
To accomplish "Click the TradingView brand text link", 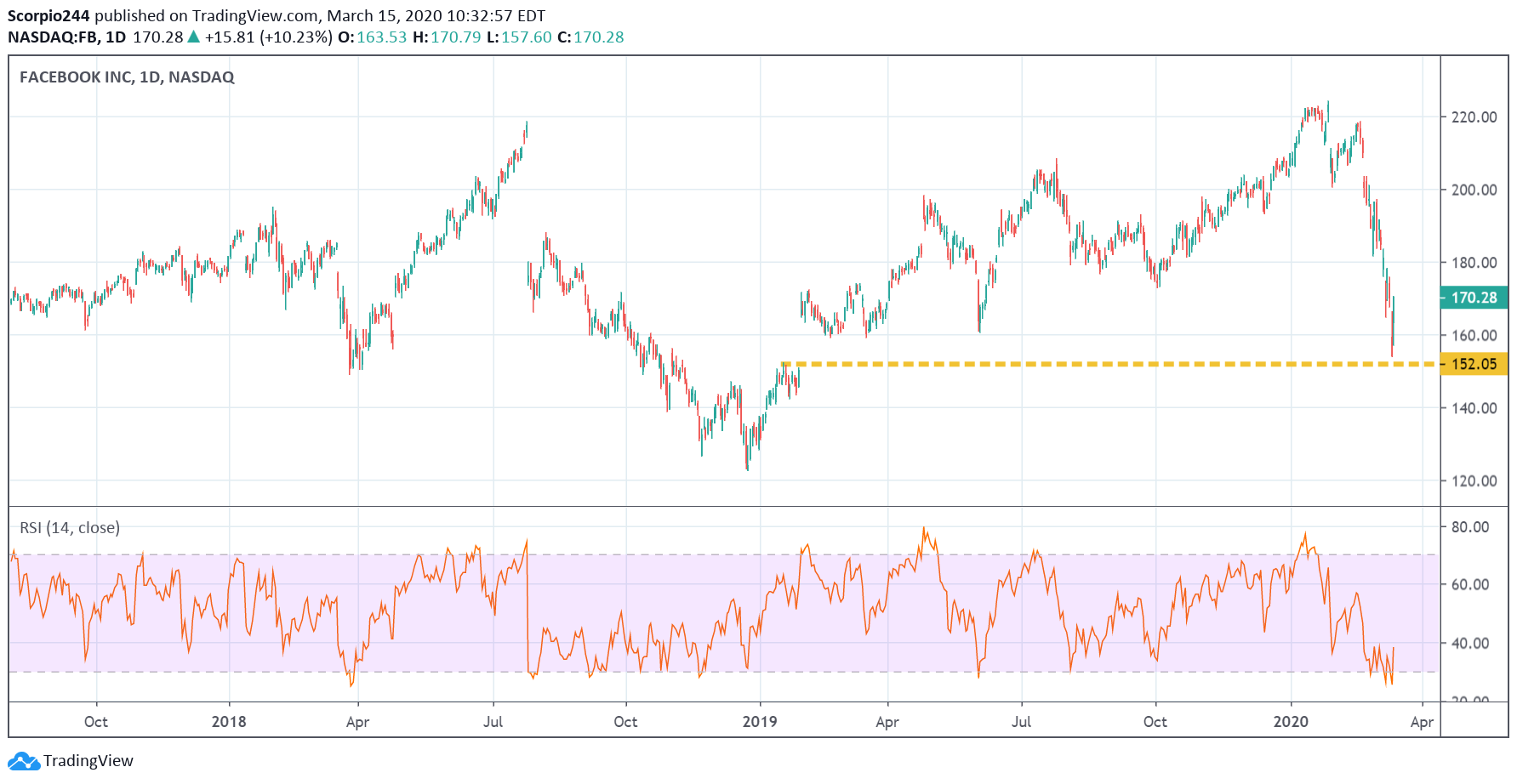I will [x=88, y=761].
